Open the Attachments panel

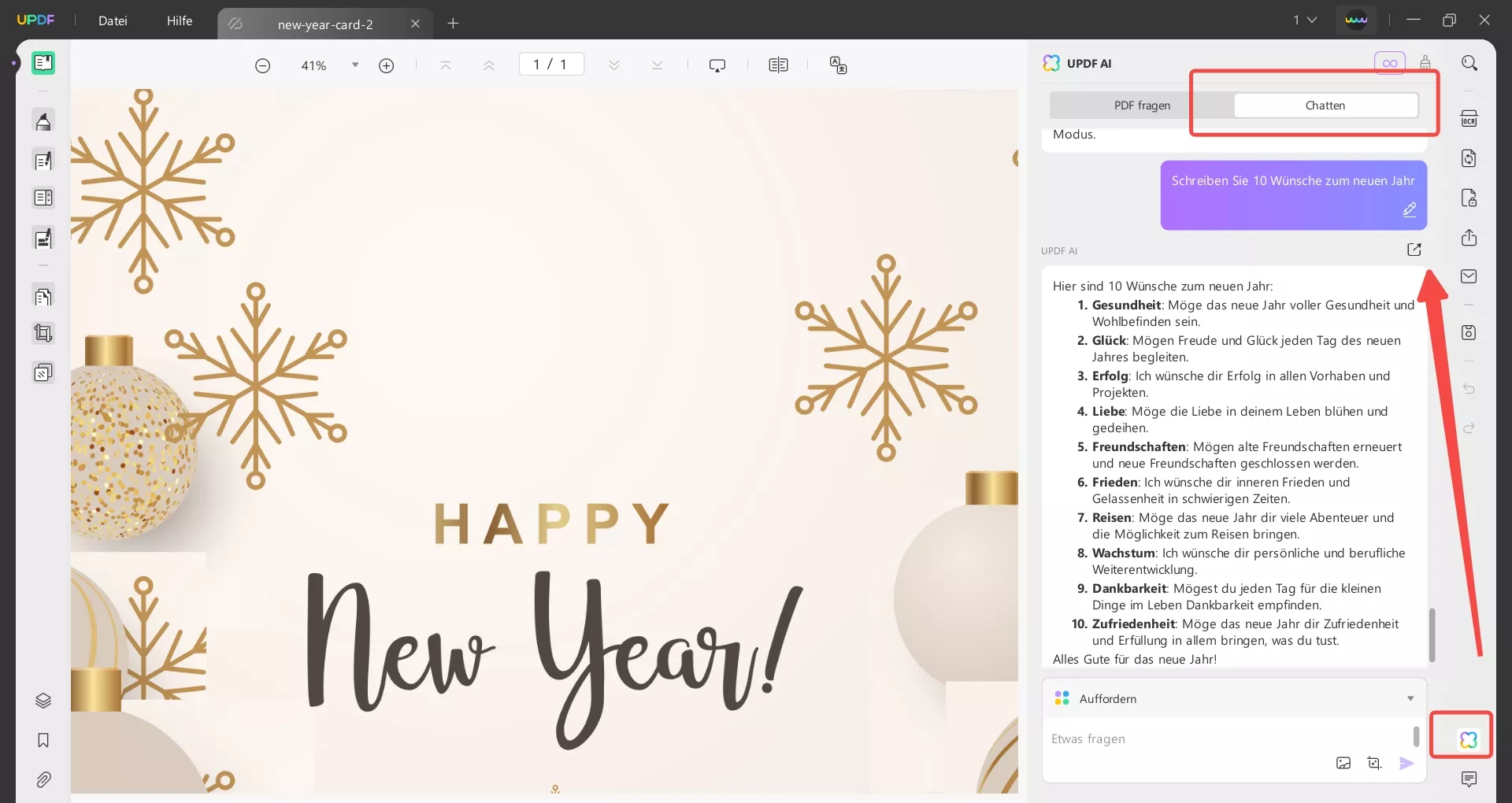tap(43, 779)
